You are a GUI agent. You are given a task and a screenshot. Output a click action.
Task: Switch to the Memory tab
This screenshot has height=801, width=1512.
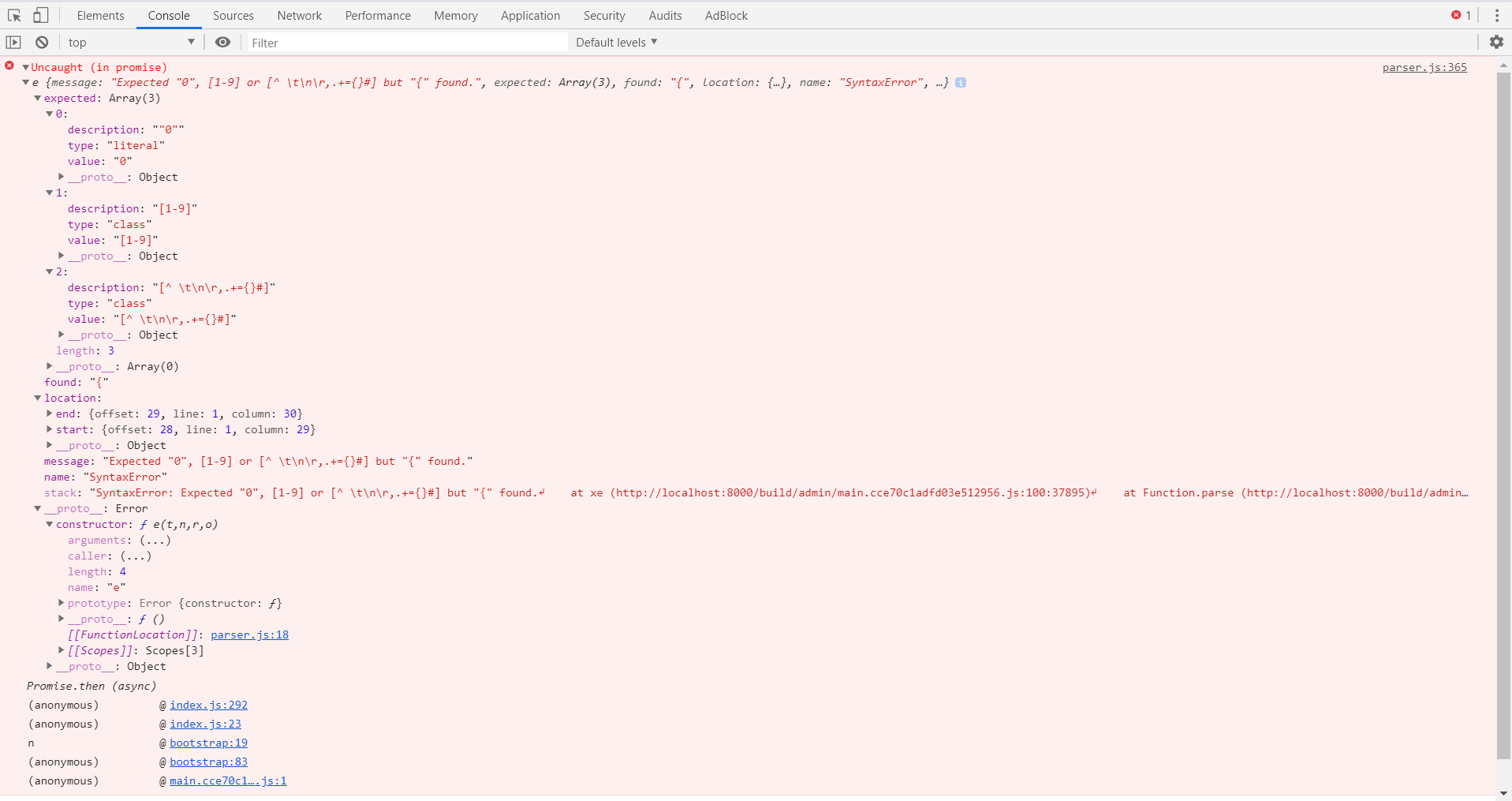(456, 16)
